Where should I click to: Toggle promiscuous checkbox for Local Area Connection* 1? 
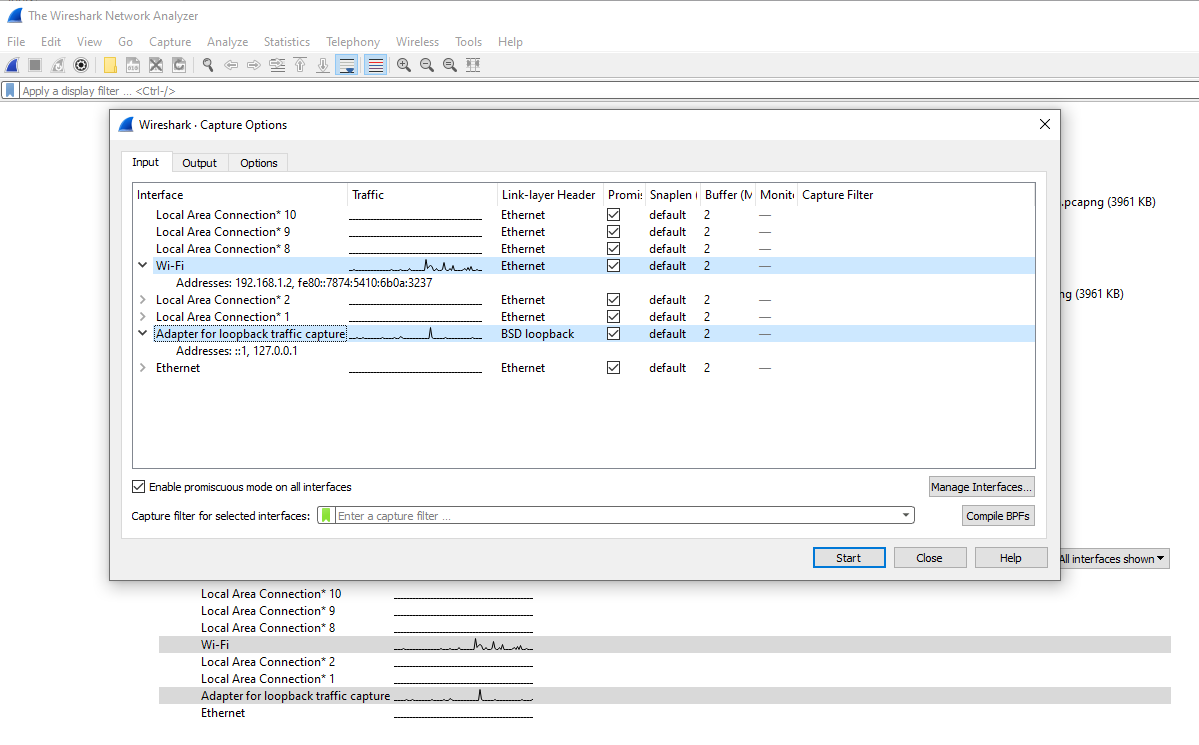tap(613, 317)
